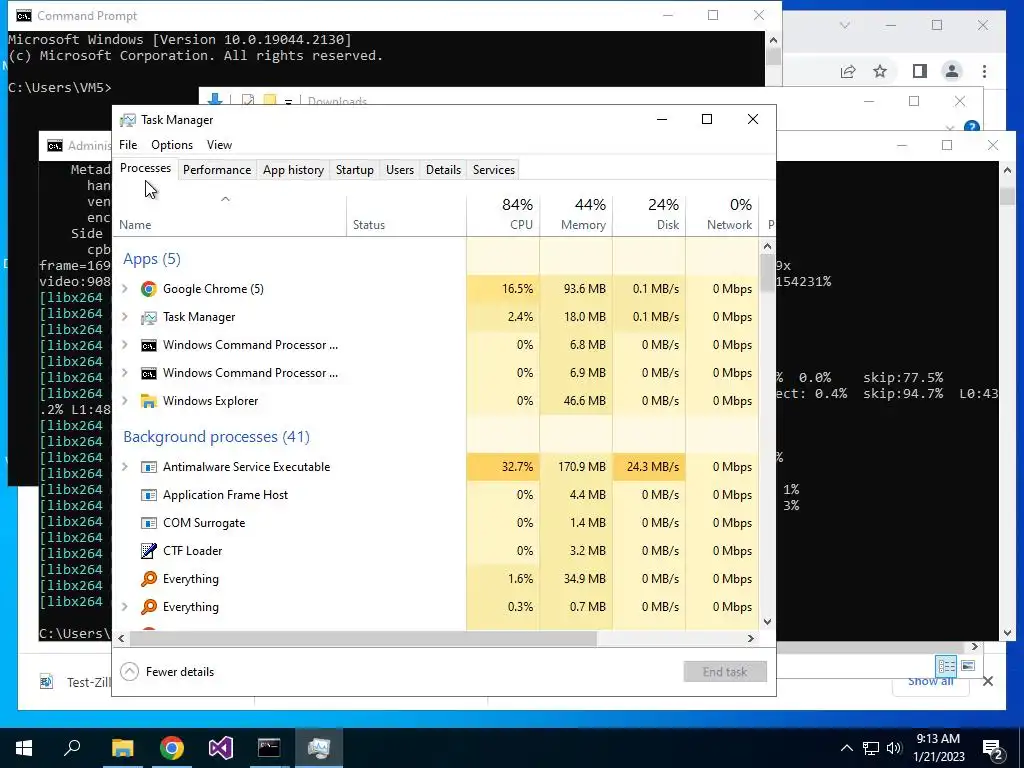Image resolution: width=1024 pixels, height=768 pixels.
Task: Select the Processes tab
Action: pos(146,168)
